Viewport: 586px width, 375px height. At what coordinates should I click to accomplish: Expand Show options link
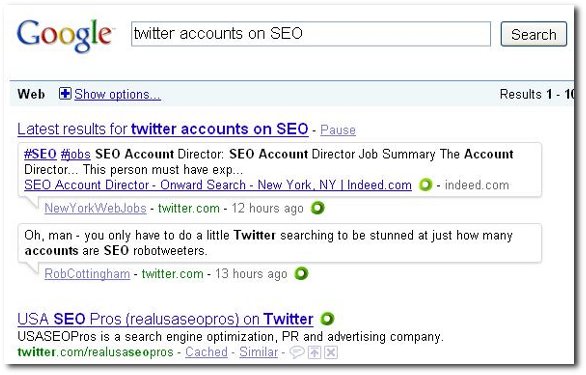click(117, 94)
